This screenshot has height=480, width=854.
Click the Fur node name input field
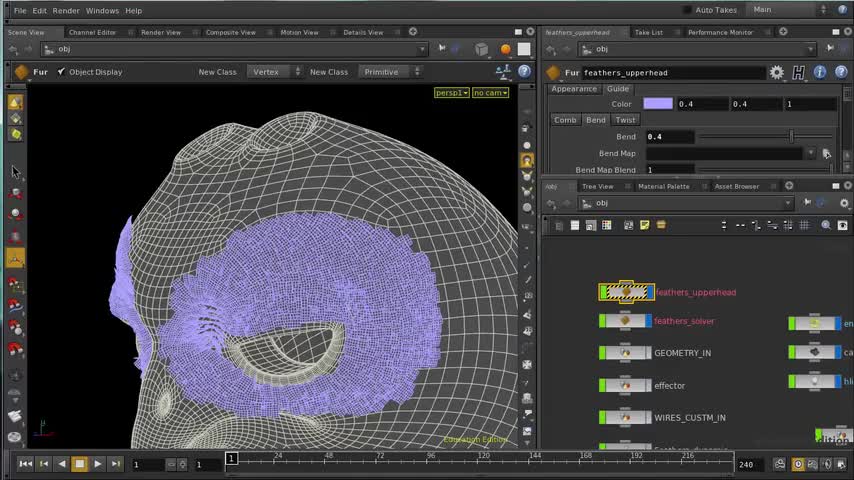[x=670, y=72]
